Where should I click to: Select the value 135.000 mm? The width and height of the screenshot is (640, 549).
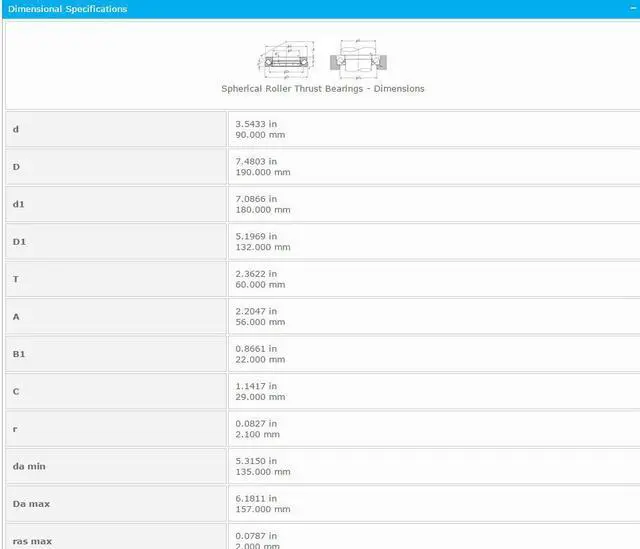(263, 472)
